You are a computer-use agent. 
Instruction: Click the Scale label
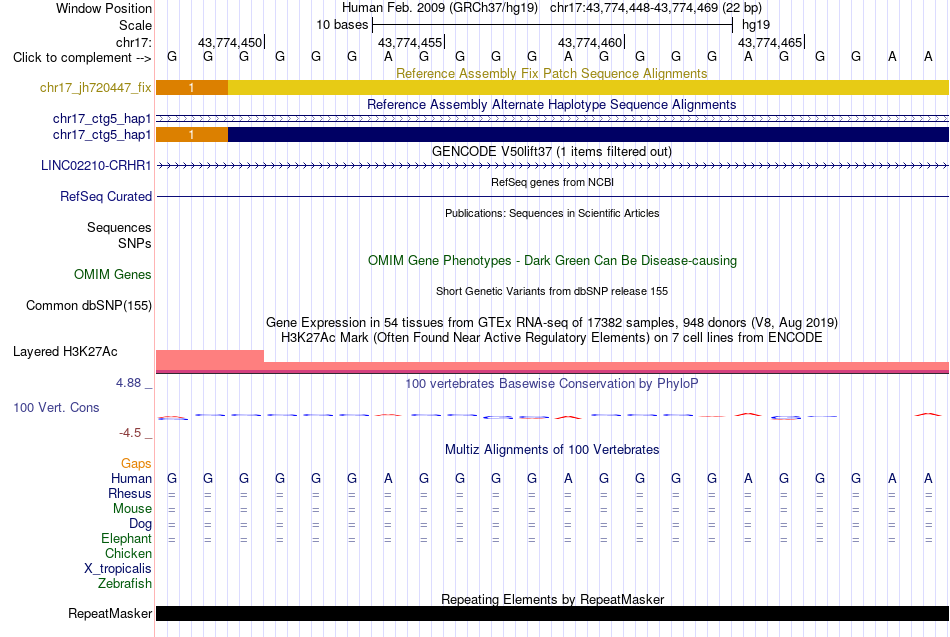point(135,25)
